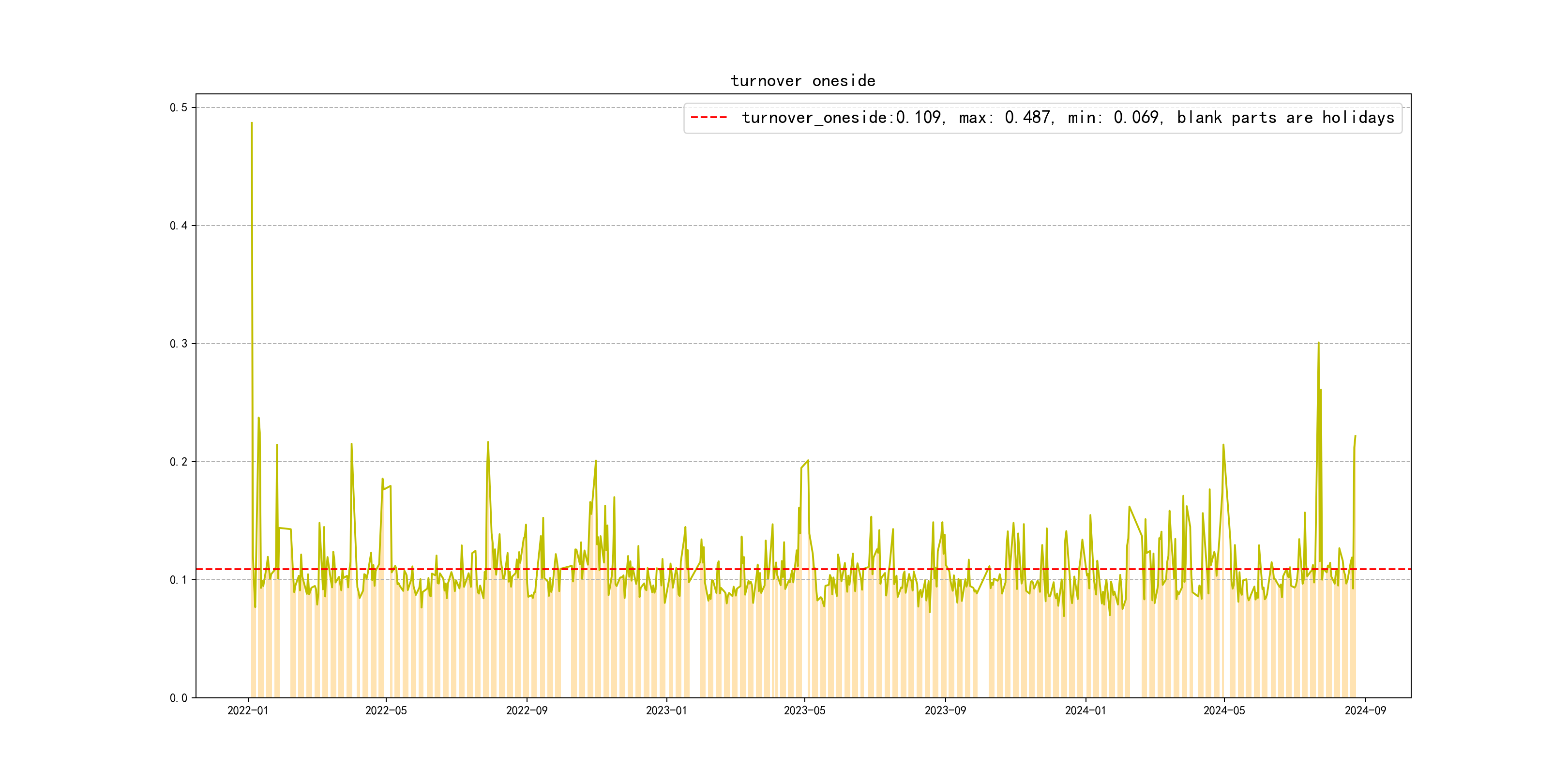
Task: Click the 2024-01 x-axis date label
Action: point(1086,711)
